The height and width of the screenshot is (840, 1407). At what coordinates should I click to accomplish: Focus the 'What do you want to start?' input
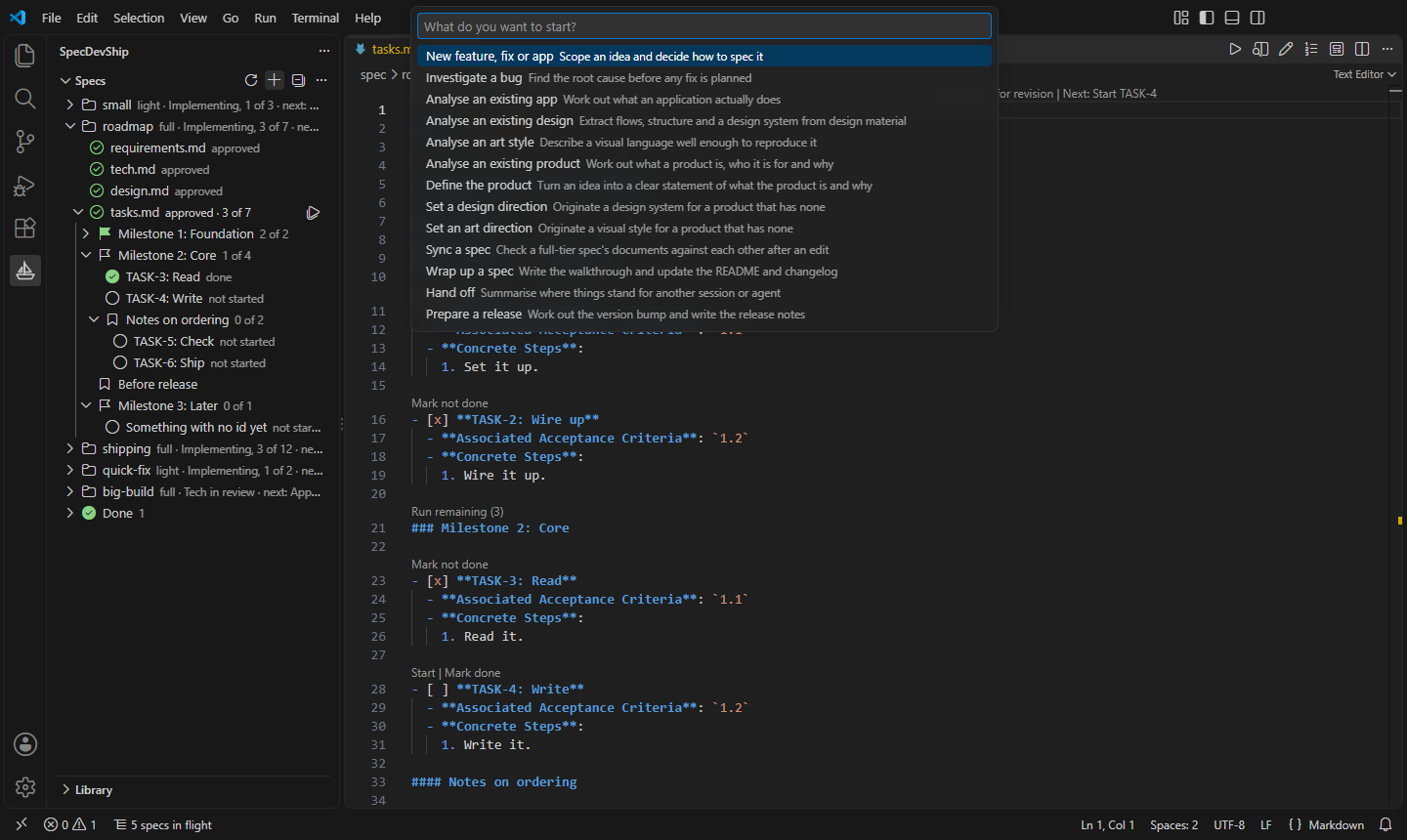pos(704,26)
